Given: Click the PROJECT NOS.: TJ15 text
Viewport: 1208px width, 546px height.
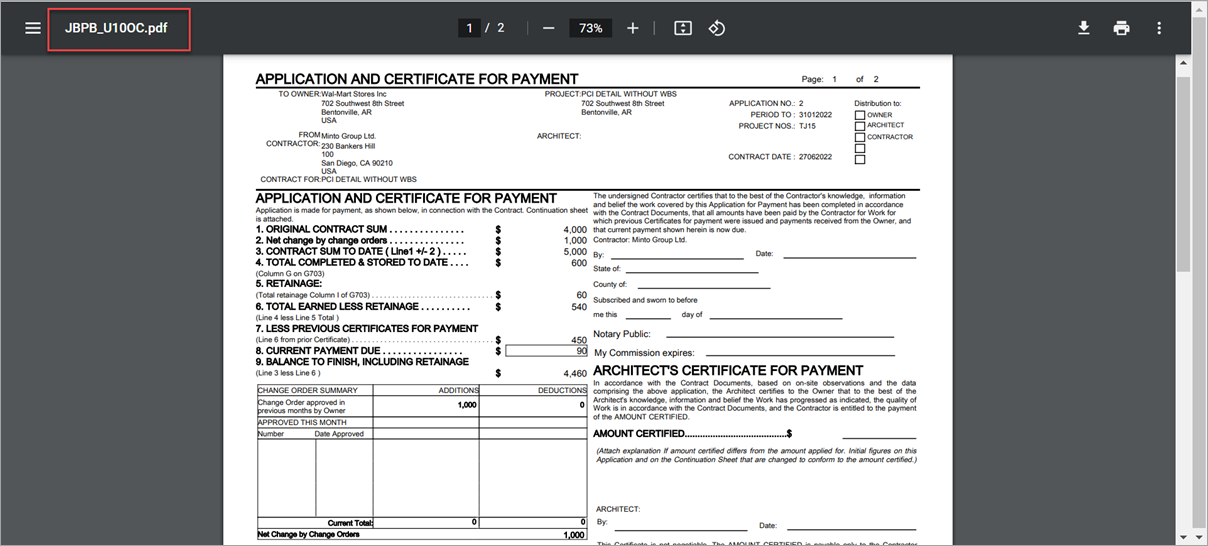Looking at the screenshot, I should pyautogui.click(x=777, y=126).
